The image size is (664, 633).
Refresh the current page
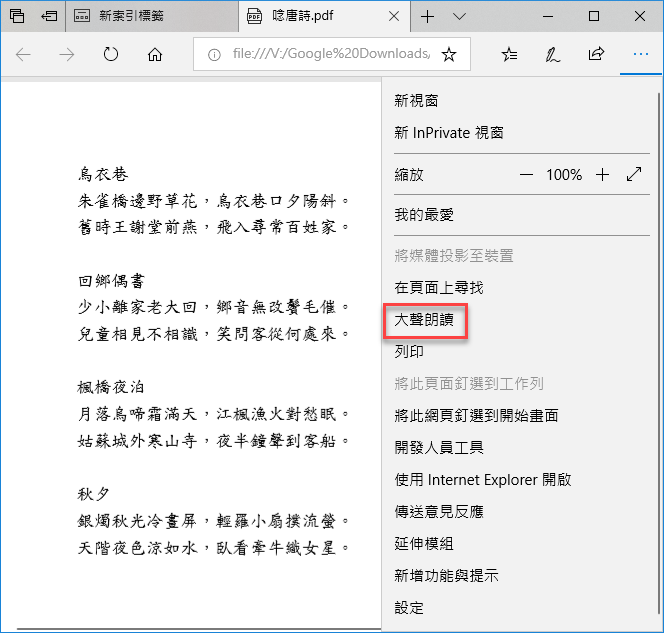(x=111, y=54)
